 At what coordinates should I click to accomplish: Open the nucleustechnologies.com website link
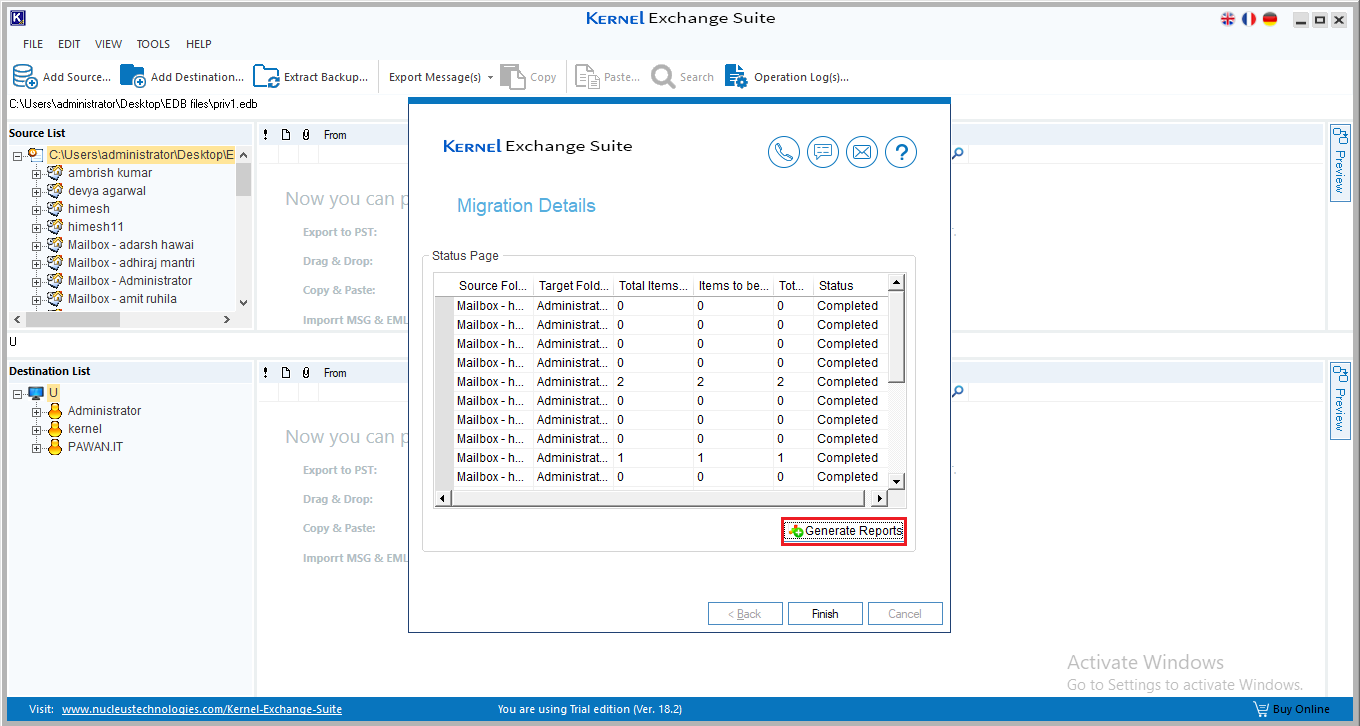point(202,709)
